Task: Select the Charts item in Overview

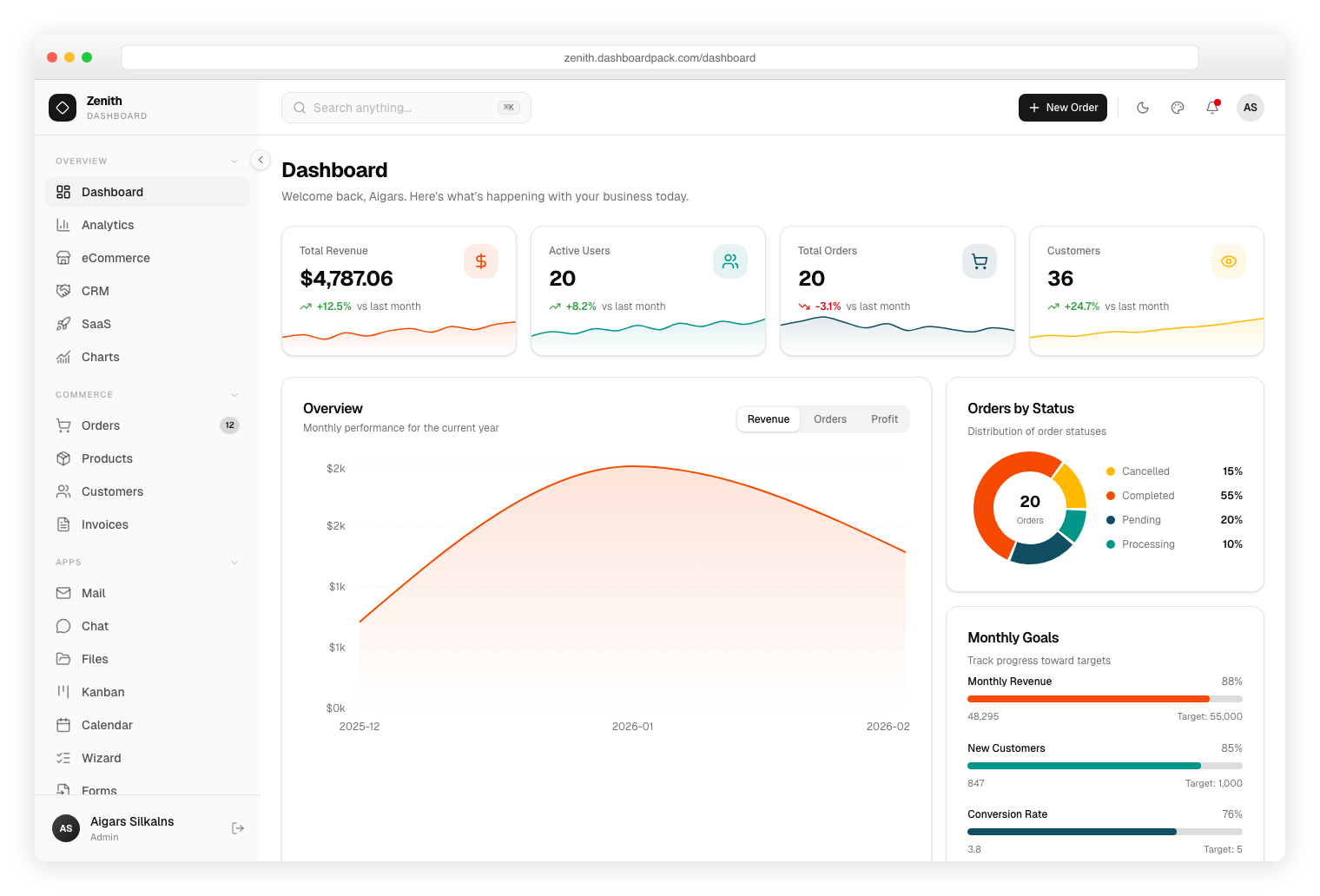Action: click(100, 357)
